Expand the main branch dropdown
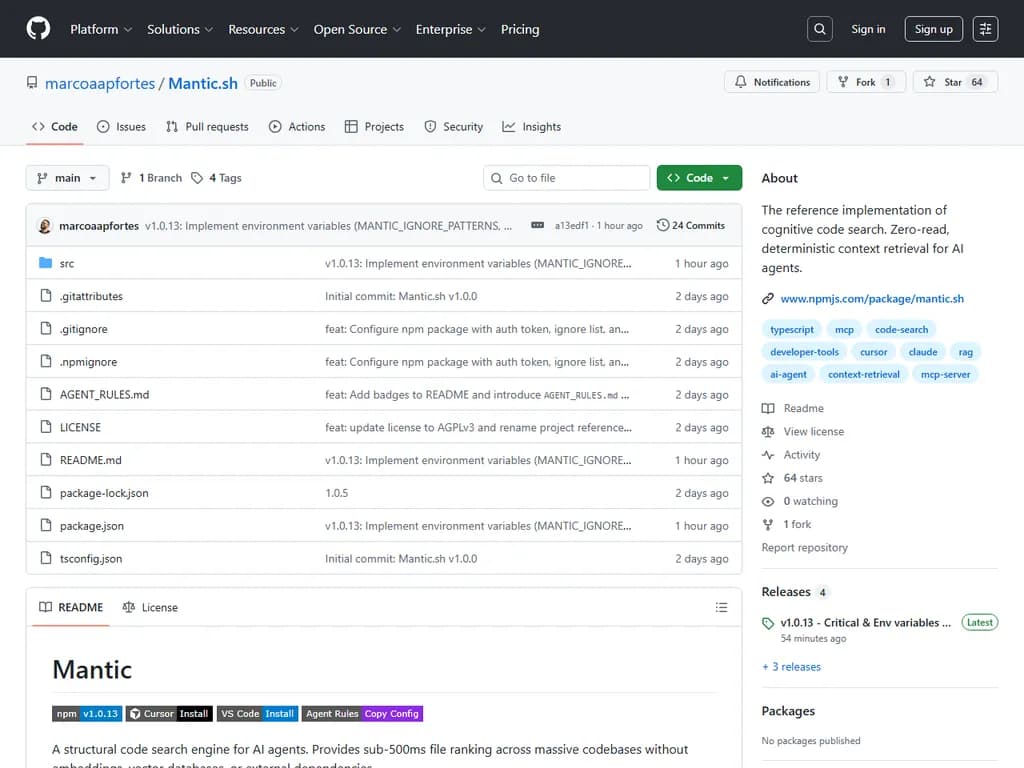The width and height of the screenshot is (1024, 768). click(x=67, y=178)
